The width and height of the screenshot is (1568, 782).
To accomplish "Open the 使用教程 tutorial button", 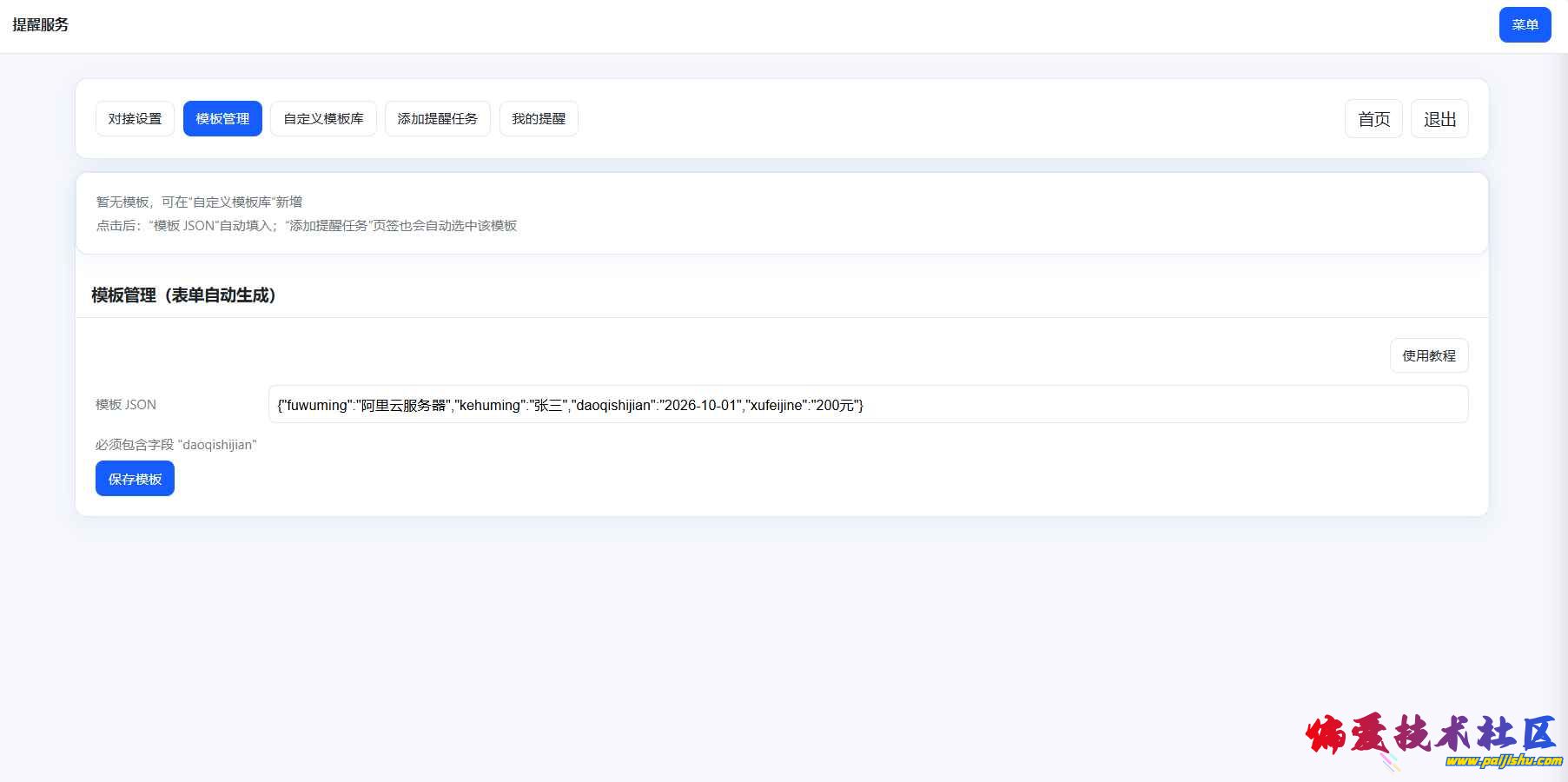I will click(x=1428, y=355).
